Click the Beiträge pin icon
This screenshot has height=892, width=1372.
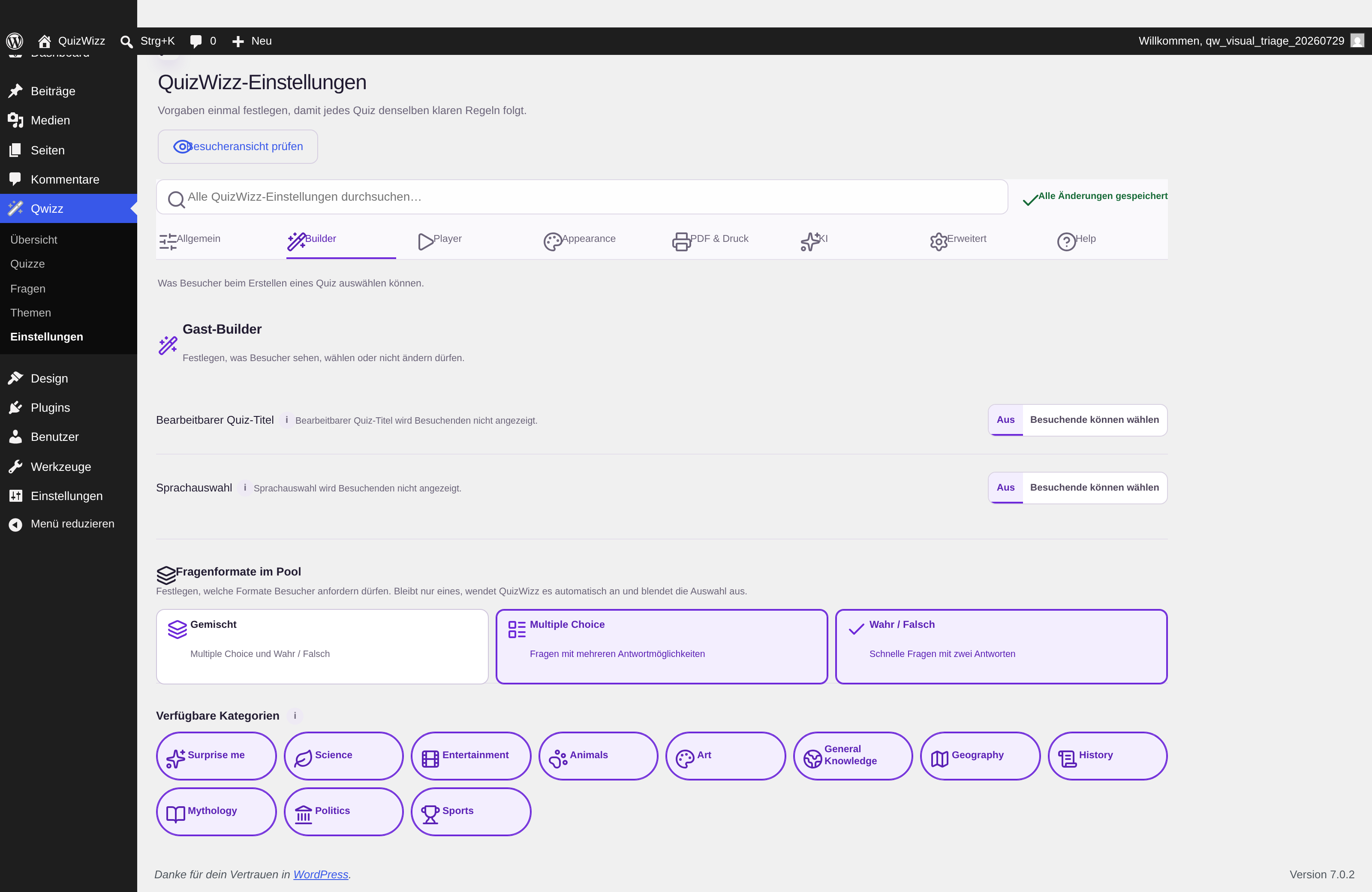point(15,91)
